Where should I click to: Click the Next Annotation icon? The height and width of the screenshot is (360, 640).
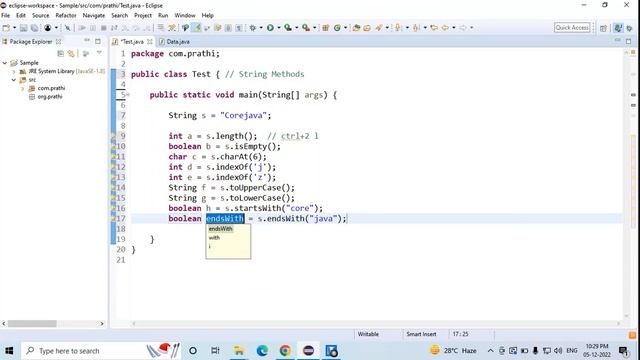point(398,28)
